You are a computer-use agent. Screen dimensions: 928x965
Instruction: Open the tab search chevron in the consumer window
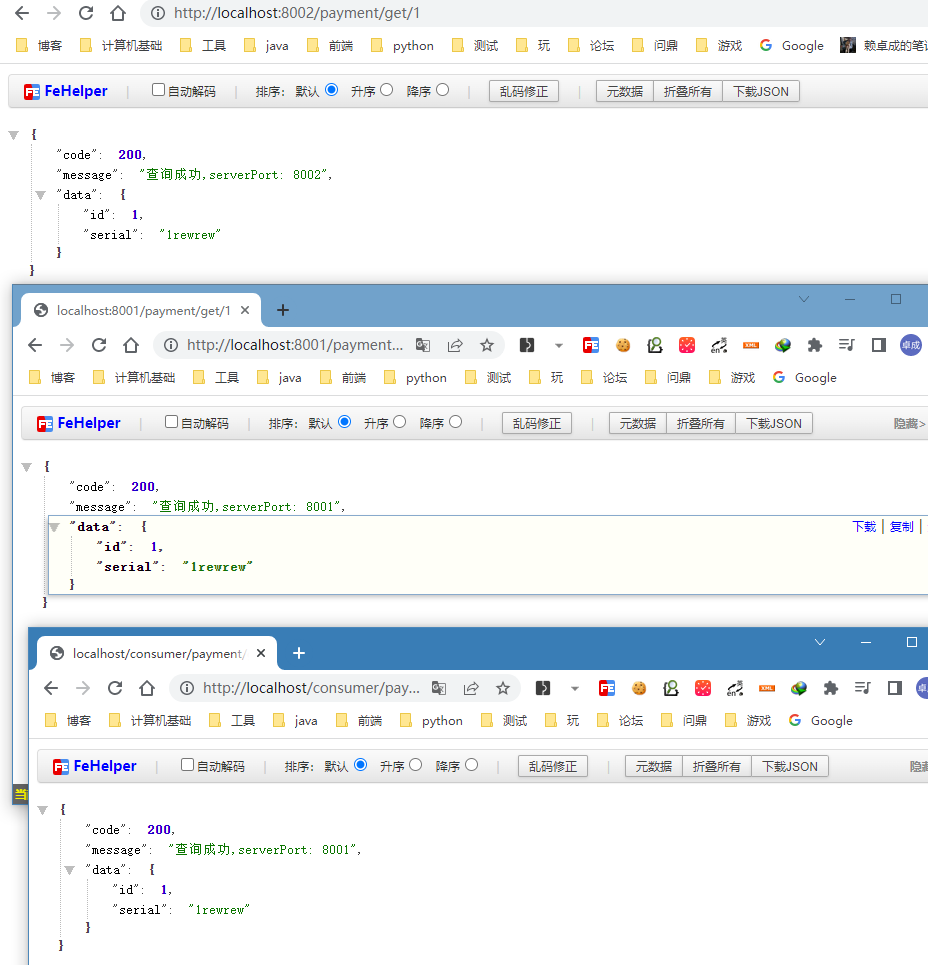click(x=820, y=642)
